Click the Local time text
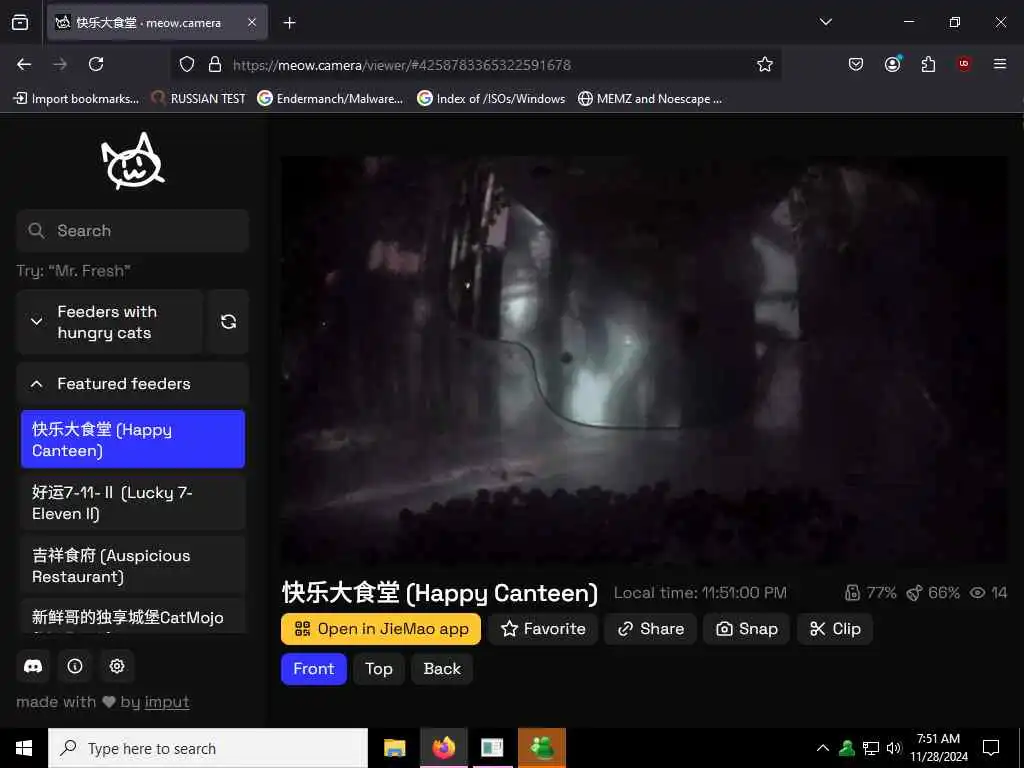1024x768 pixels. pos(700,593)
